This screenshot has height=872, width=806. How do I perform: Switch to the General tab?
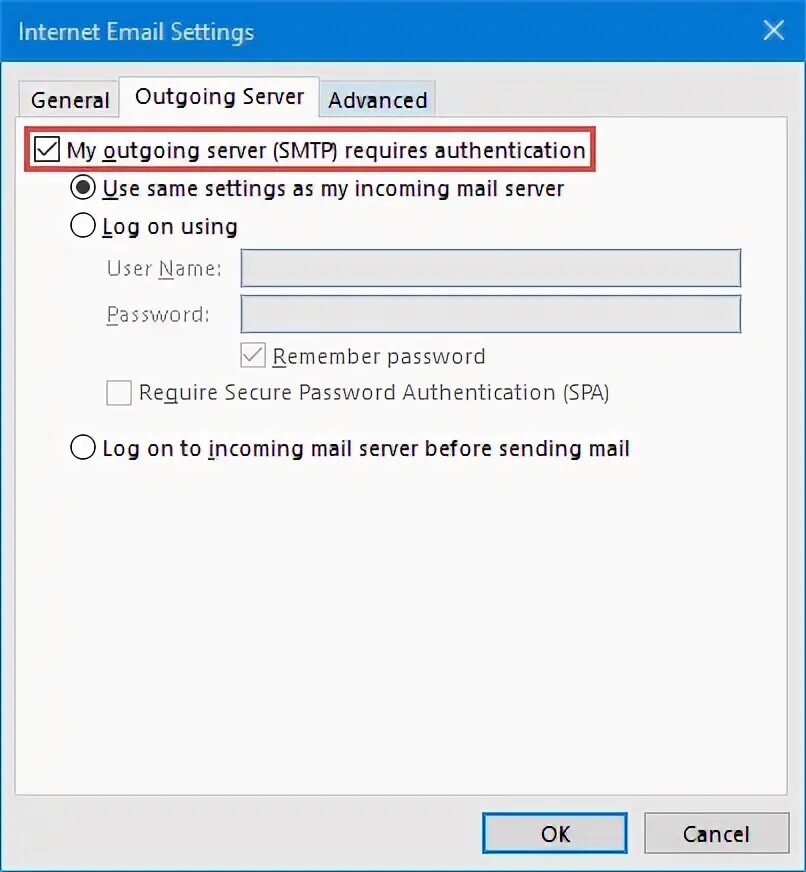[69, 100]
